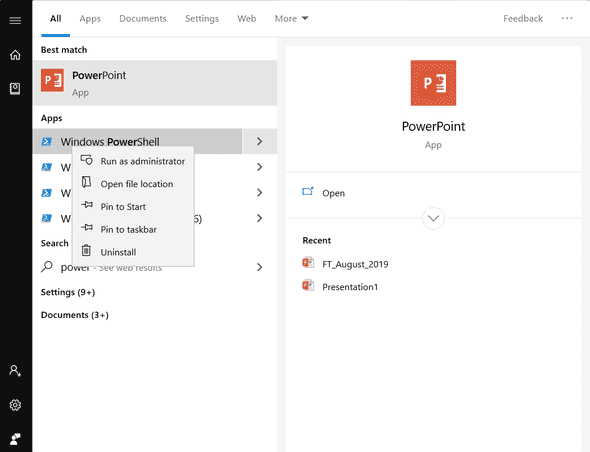Show Settings (9+) results

pos(68,292)
